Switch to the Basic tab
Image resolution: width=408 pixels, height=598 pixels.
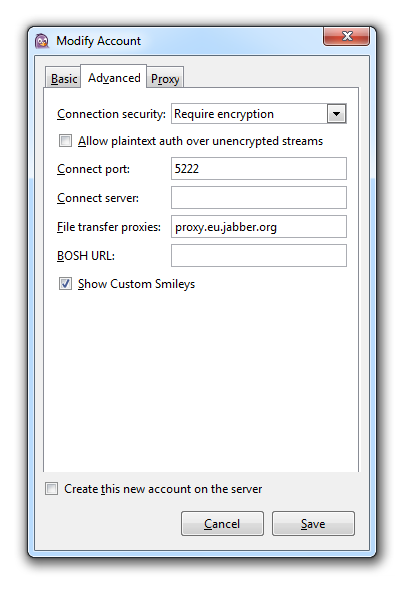[64, 79]
